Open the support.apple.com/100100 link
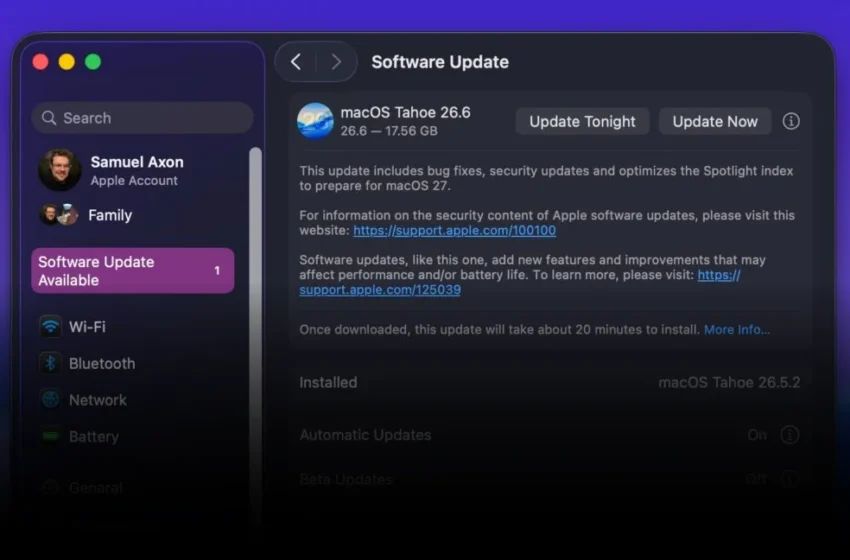This screenshot has width=850, height=560. pos(454,230)
